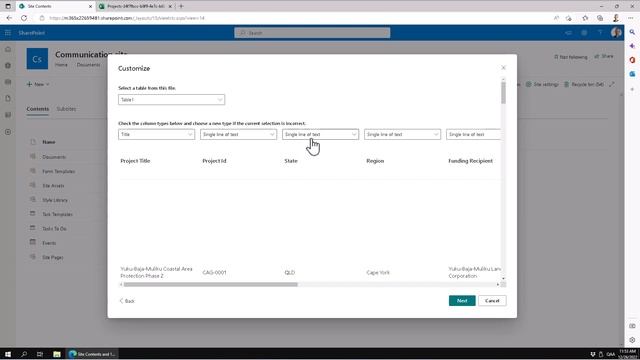Screen dimensions: 640x360
Task: Open Windows taskbar search
Action: (x=24, y=354)
